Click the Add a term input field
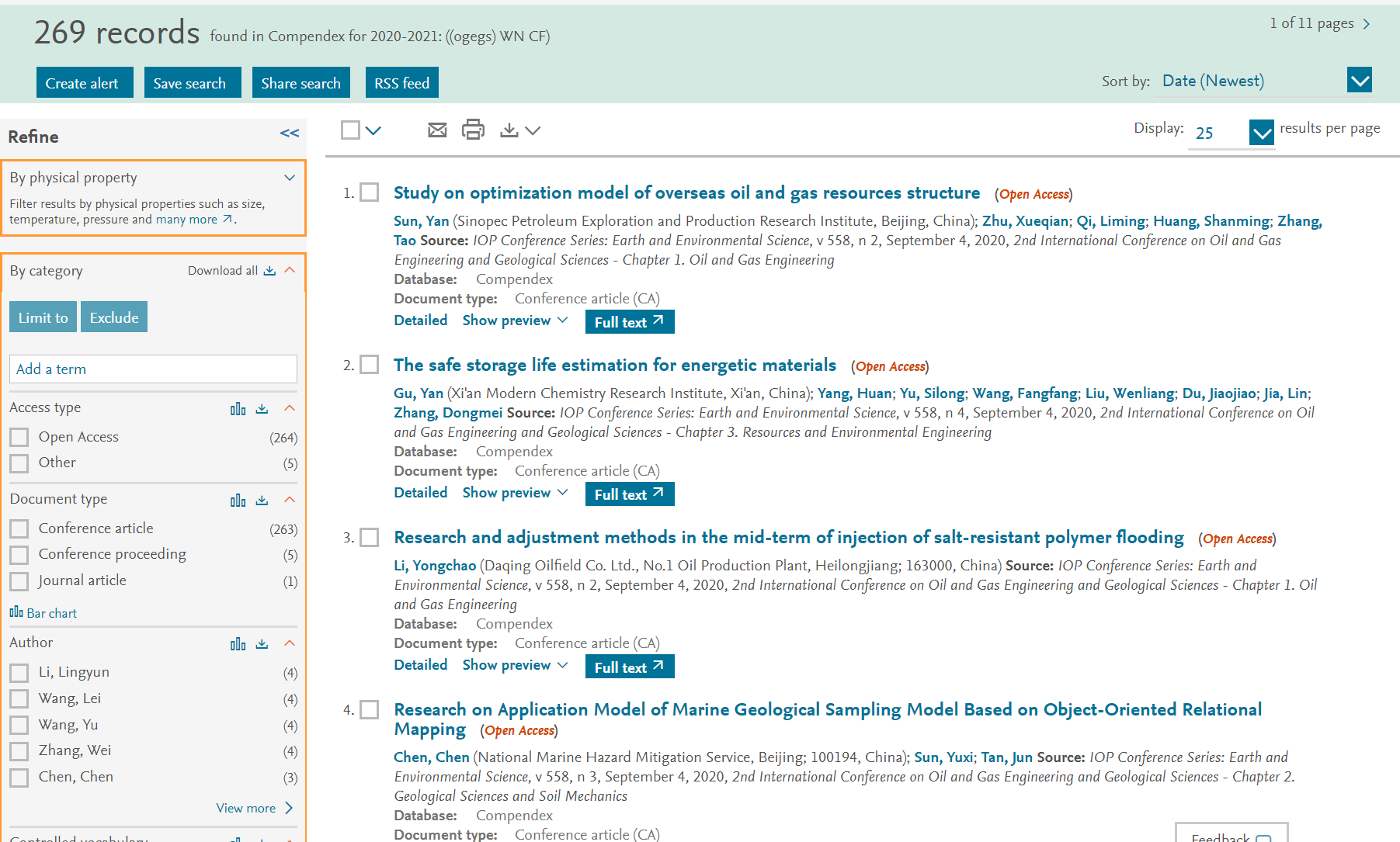Viewport: 1400px width, 842px height. click(x=153, y=369)
